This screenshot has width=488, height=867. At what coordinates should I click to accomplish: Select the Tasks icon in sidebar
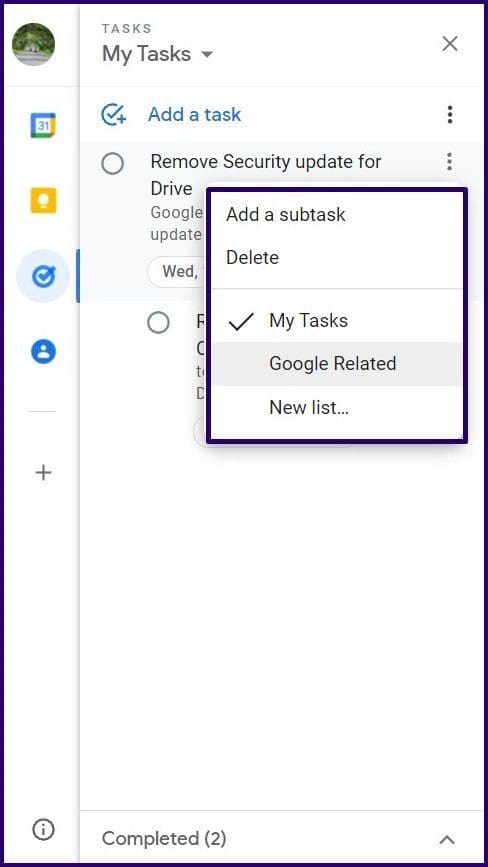[x=43, y=275]
